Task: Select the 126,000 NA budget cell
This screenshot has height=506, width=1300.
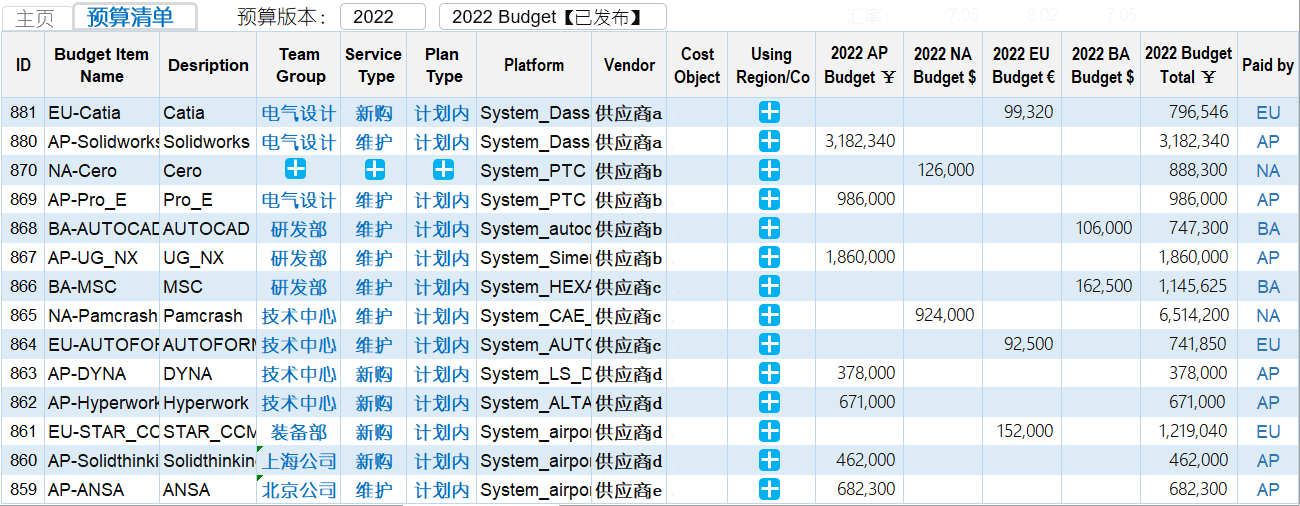Action: (943, 171)
